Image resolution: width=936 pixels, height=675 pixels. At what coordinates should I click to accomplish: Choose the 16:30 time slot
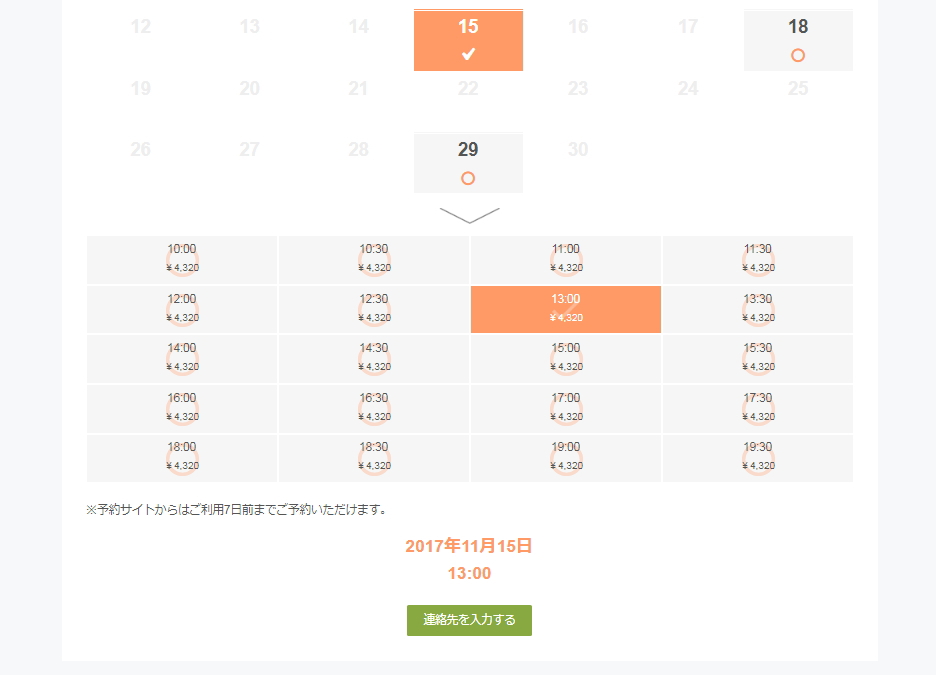point(373,408)
